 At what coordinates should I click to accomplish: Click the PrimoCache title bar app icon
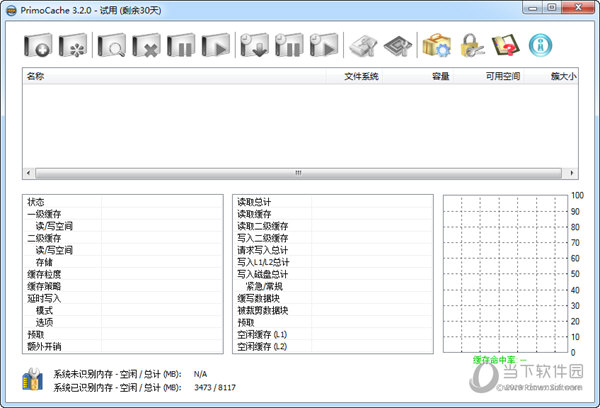pyautogui.click(x=11, y=10)
